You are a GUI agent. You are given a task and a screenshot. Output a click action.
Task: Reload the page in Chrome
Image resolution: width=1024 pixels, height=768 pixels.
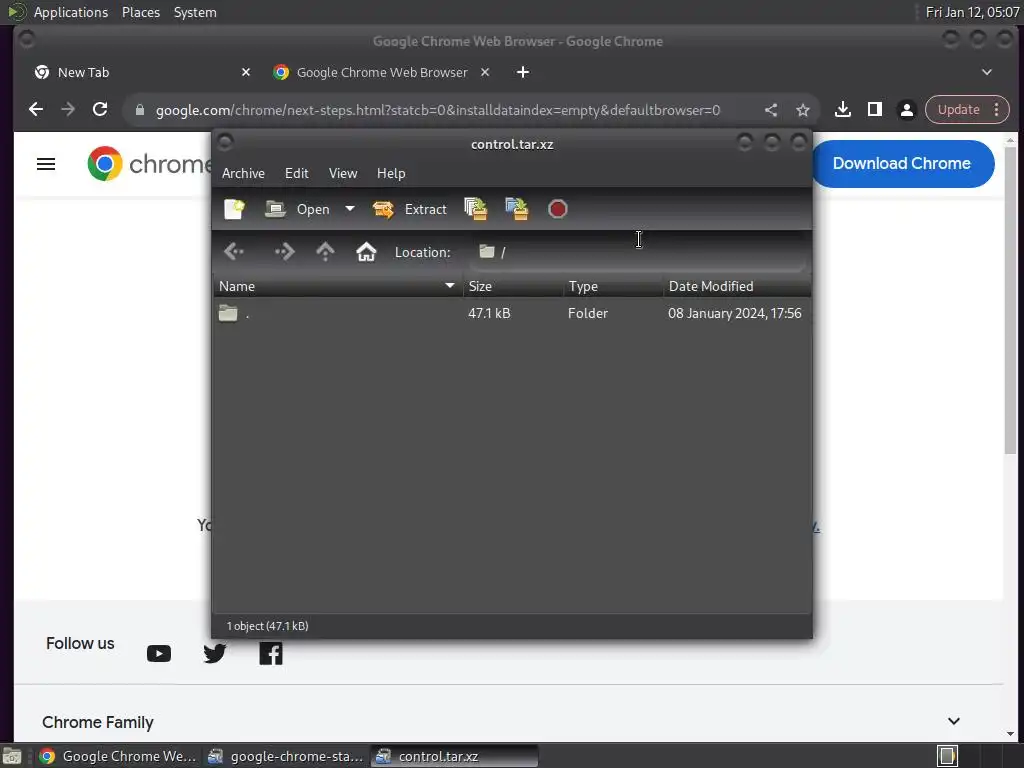click(x=100, y=110)
